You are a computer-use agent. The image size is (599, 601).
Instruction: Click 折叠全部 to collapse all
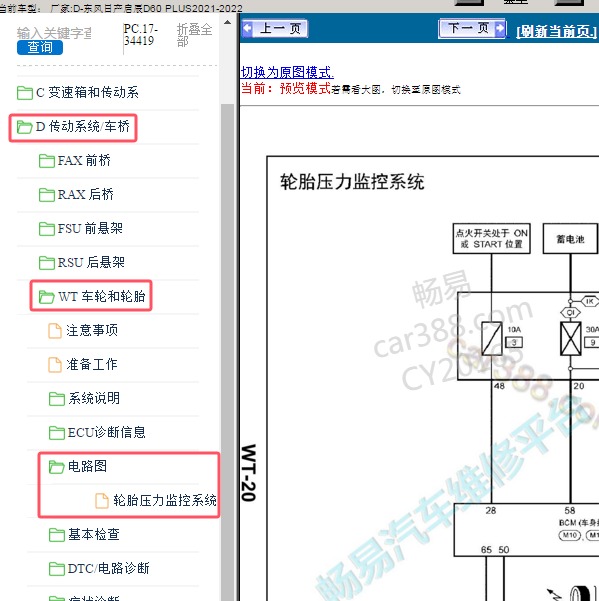(194, 34)
